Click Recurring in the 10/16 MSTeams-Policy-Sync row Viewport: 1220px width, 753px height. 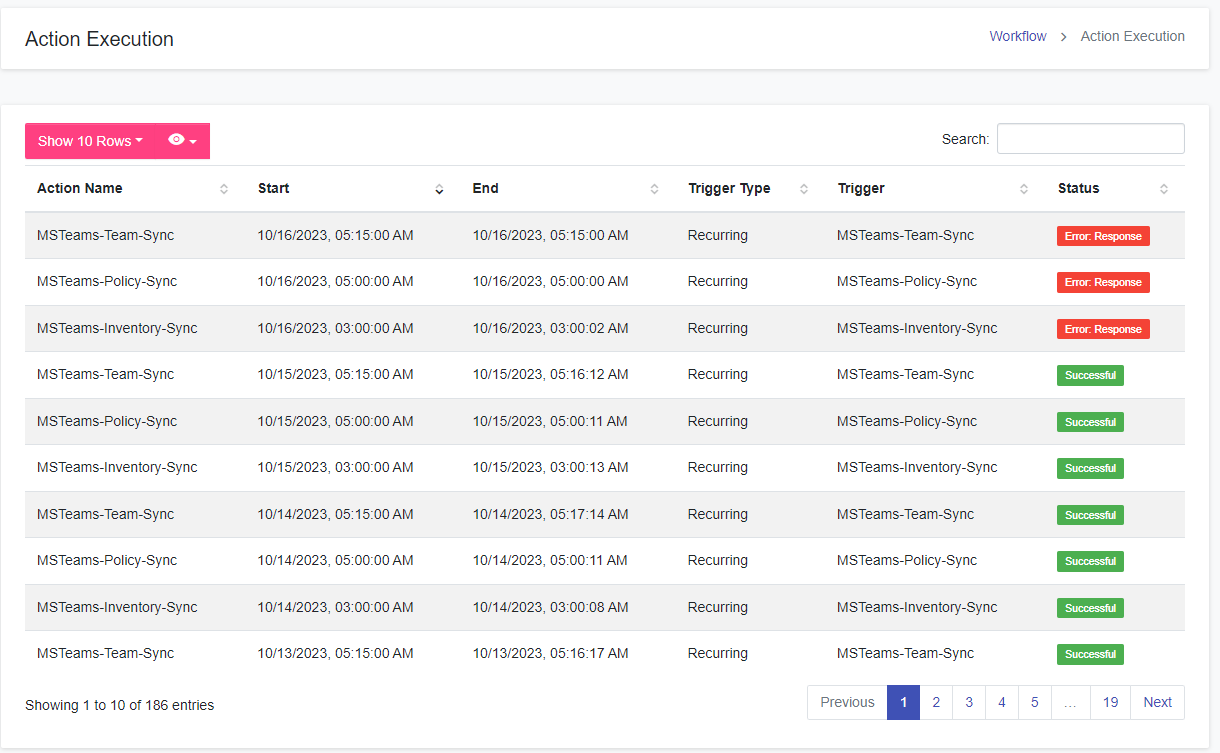(717, 281)
